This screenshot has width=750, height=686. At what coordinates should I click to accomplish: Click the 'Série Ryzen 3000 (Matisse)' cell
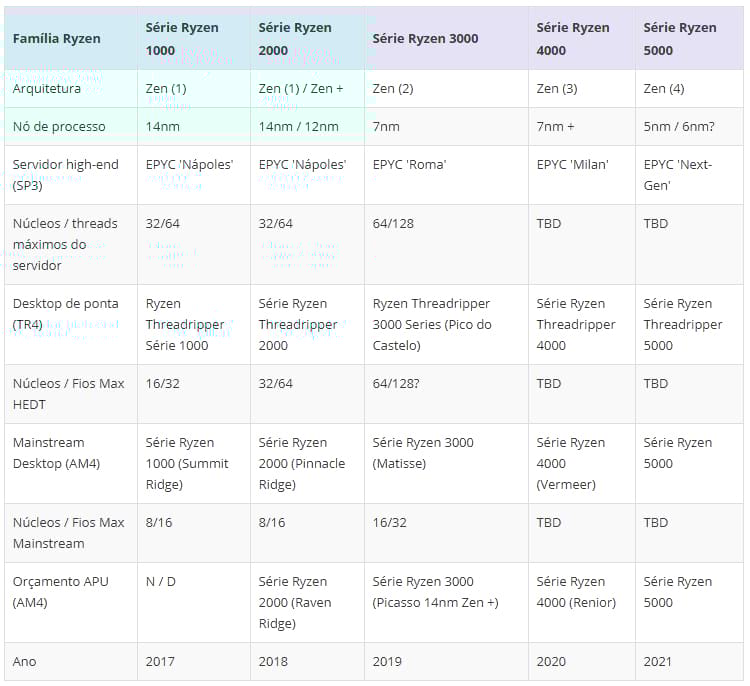point(446,463)
